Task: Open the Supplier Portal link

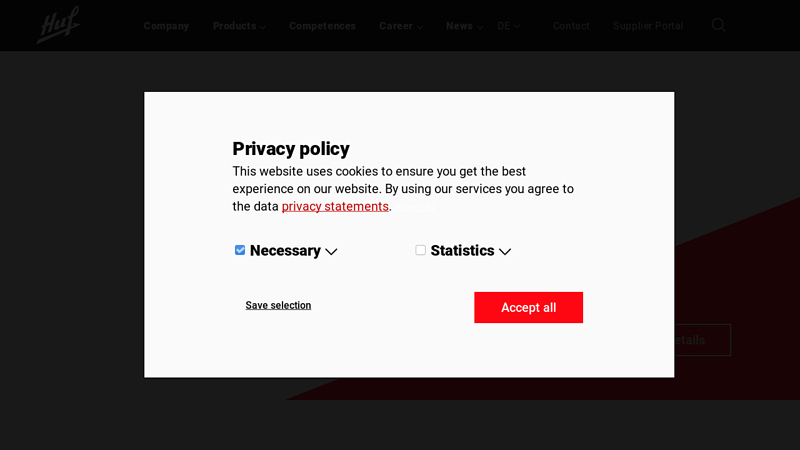Action: click(648, 26)
